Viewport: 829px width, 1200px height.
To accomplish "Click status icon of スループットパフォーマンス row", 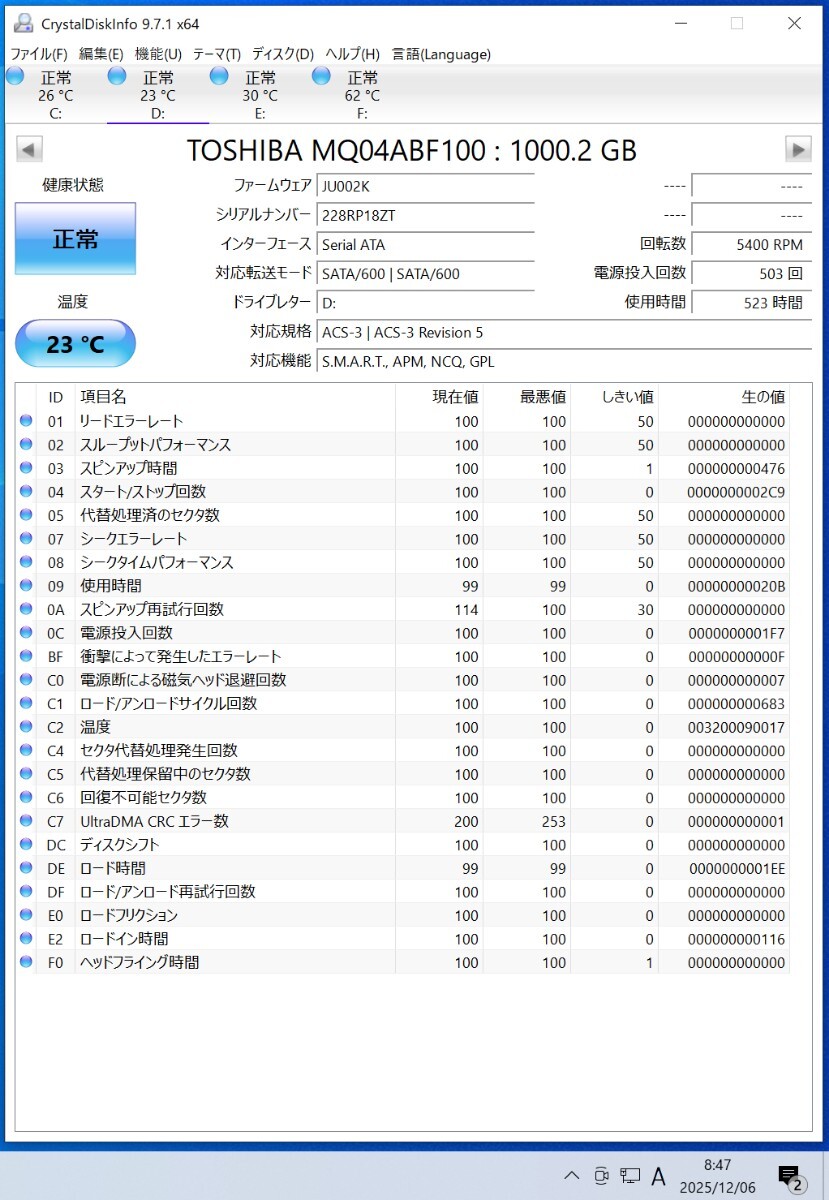I will pos(26,444).
